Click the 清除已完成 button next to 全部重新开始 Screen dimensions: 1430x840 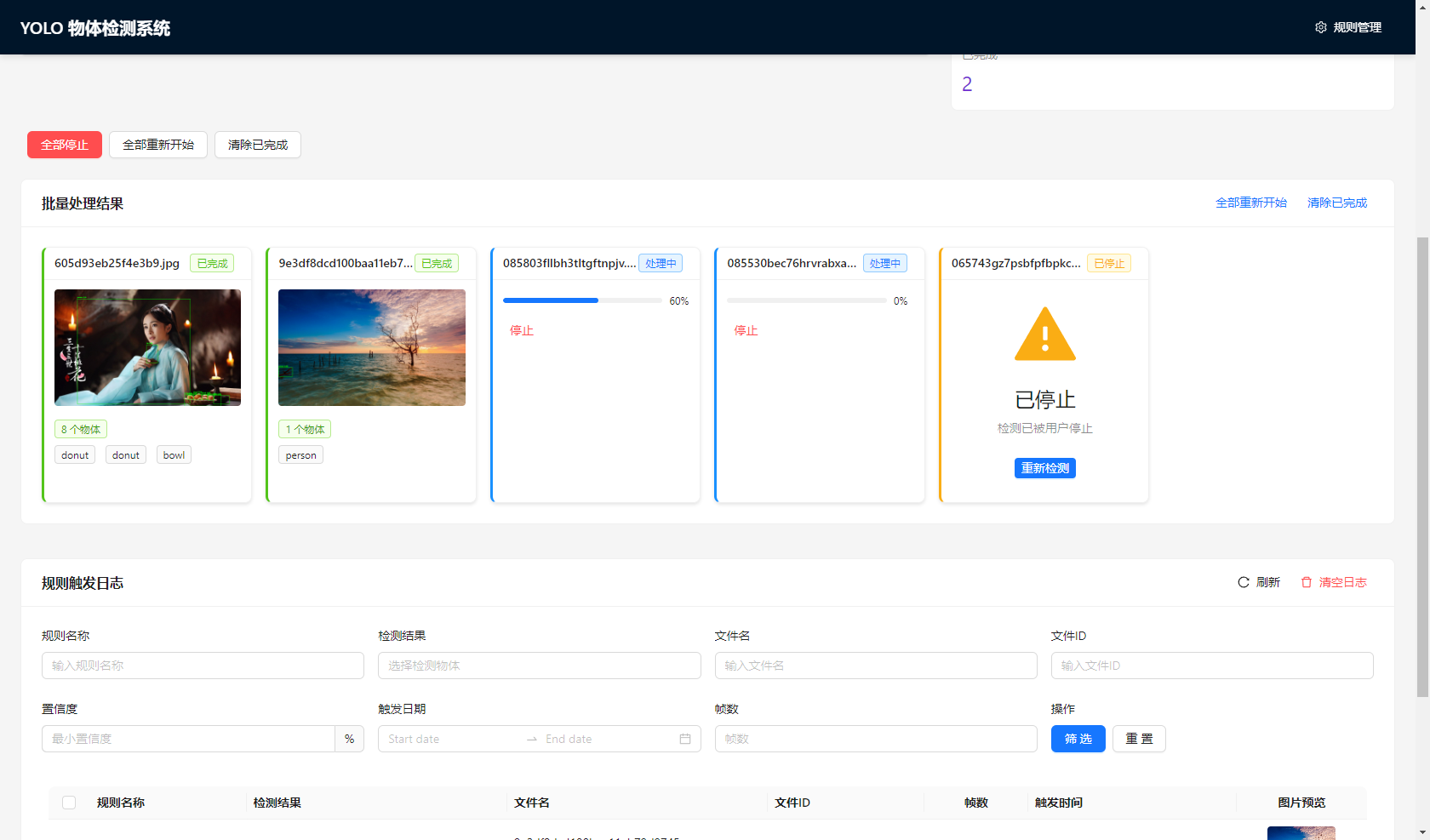click(x=258, y=145)
